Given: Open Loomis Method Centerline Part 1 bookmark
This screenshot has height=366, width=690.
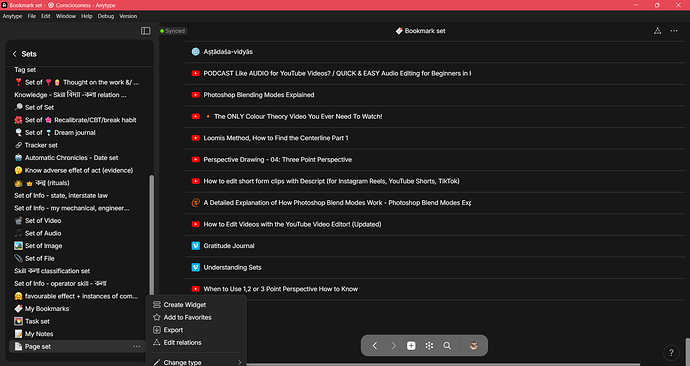Looking at the screenshot, I should 276,138.
